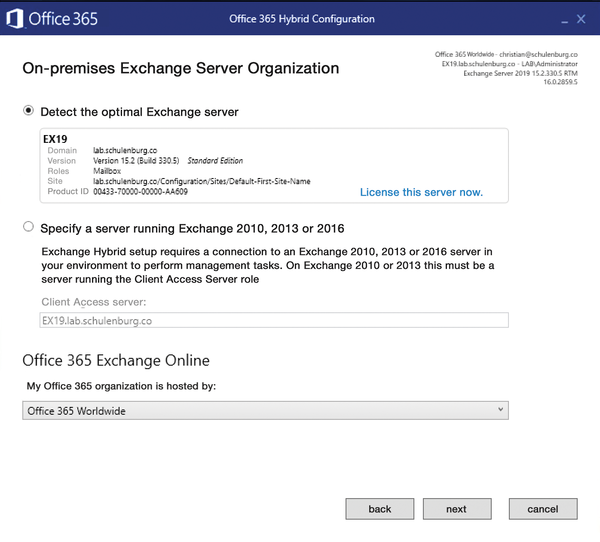Click the Office 365 logo icon
The width and height of the screenshot is (600, 542).
[15, 19]
